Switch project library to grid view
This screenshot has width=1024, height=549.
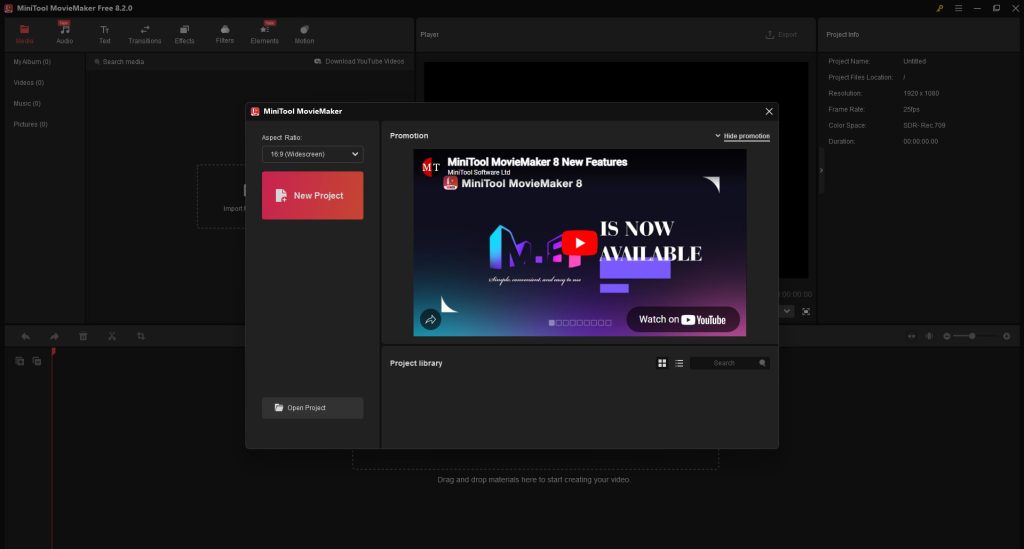click(x=662, y=363)
